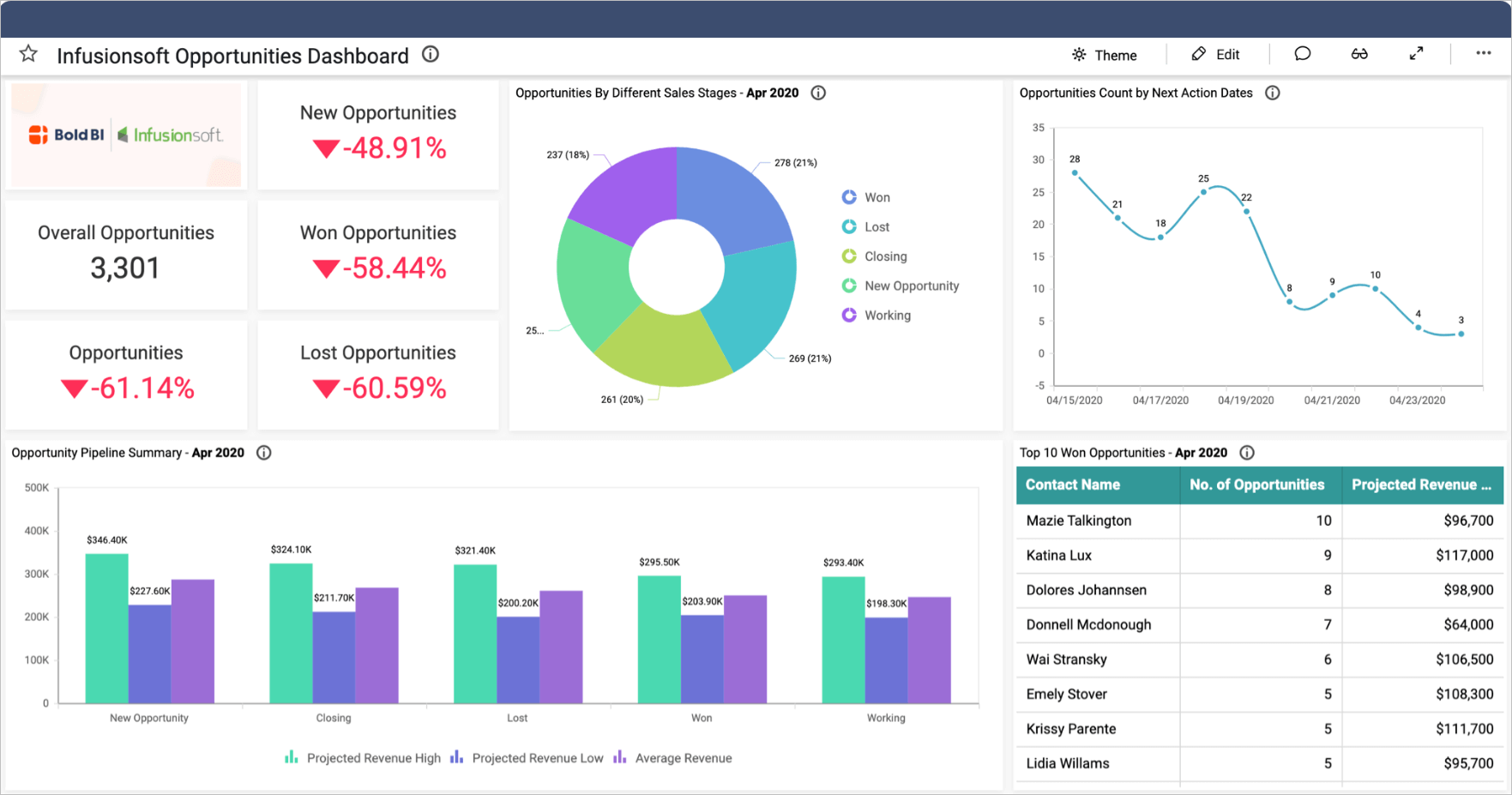1512x795 pixels.
Task: Toggle Lost legend item in donut chart
Action: point(865,226)
